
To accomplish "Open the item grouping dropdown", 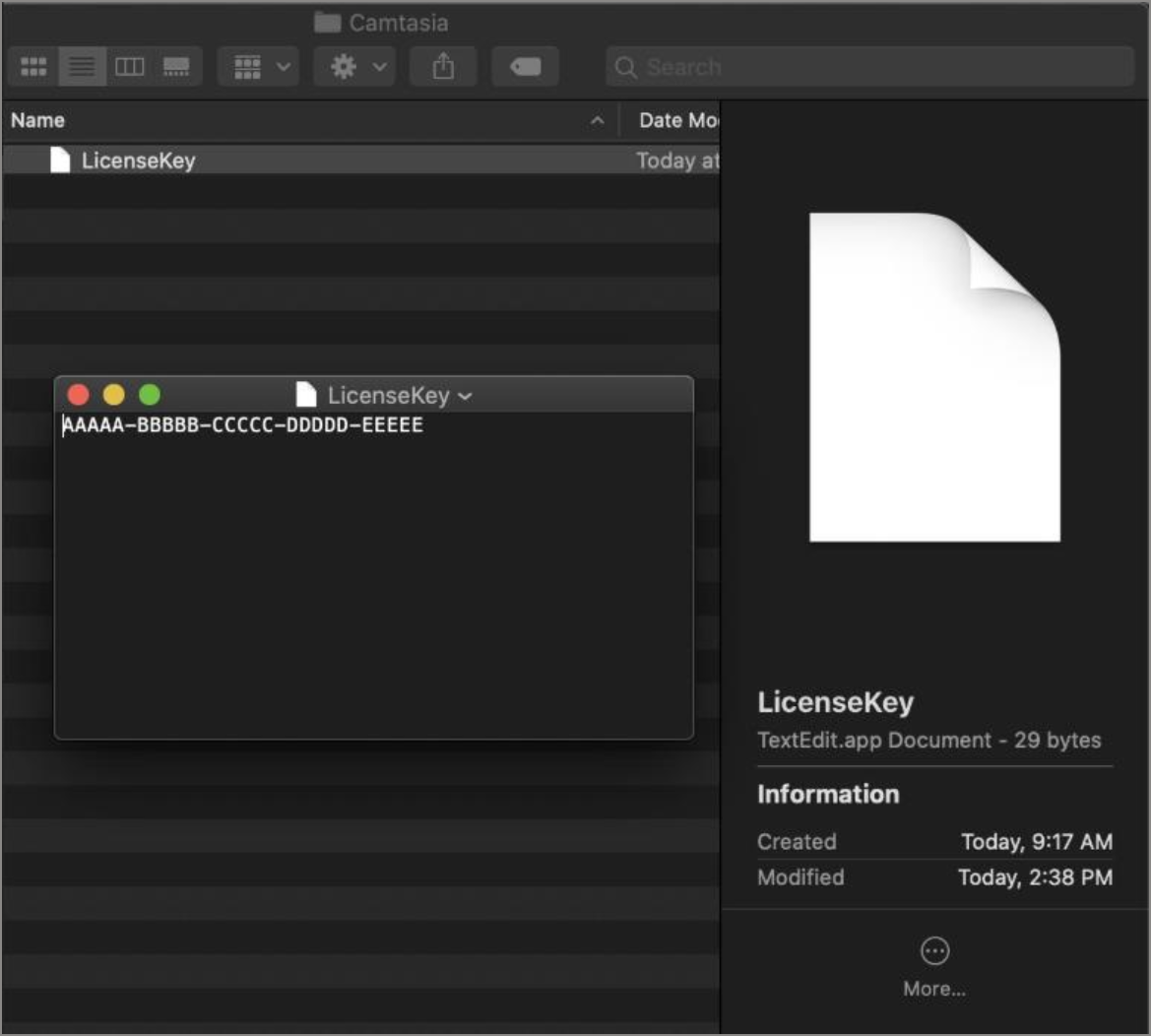I will pos(258,66).
